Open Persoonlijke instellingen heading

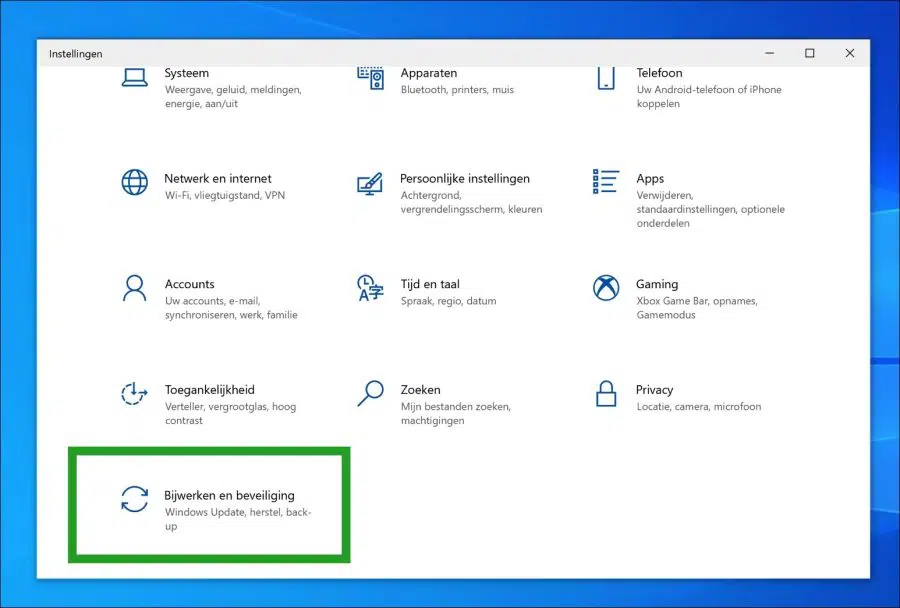coord(465,179)
